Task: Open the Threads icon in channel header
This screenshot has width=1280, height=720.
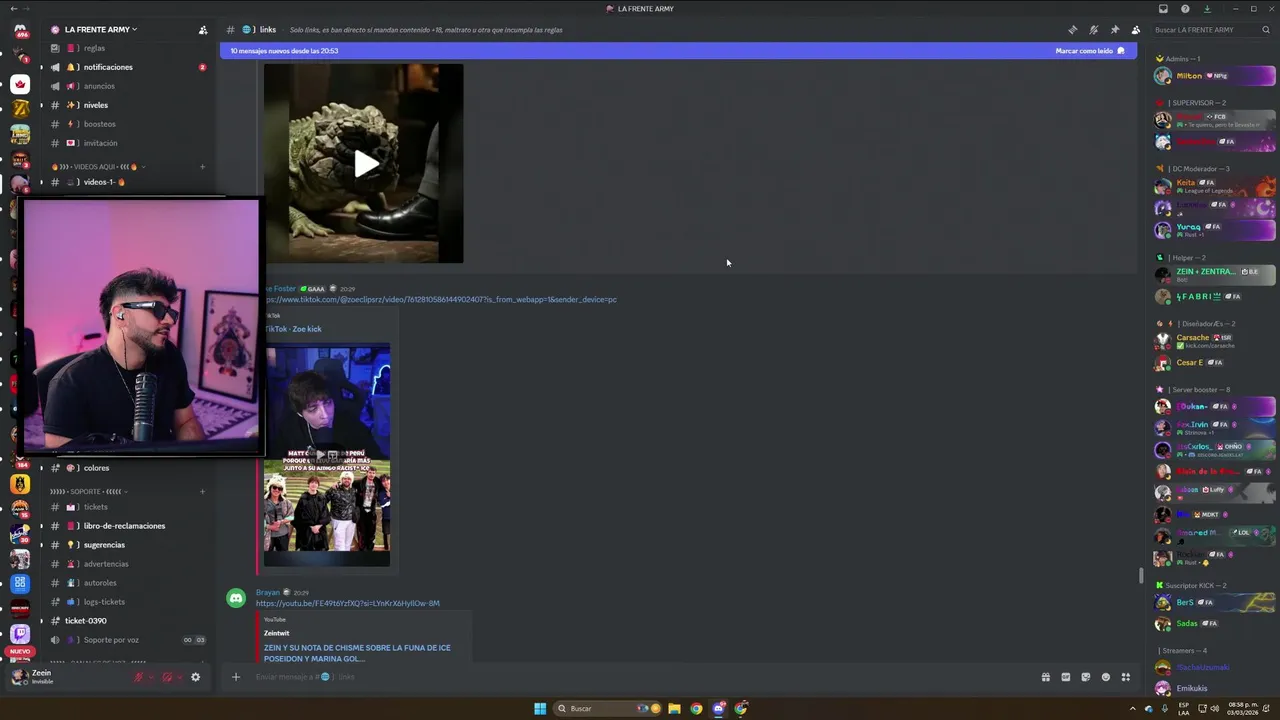Action: click(1072, 30)
